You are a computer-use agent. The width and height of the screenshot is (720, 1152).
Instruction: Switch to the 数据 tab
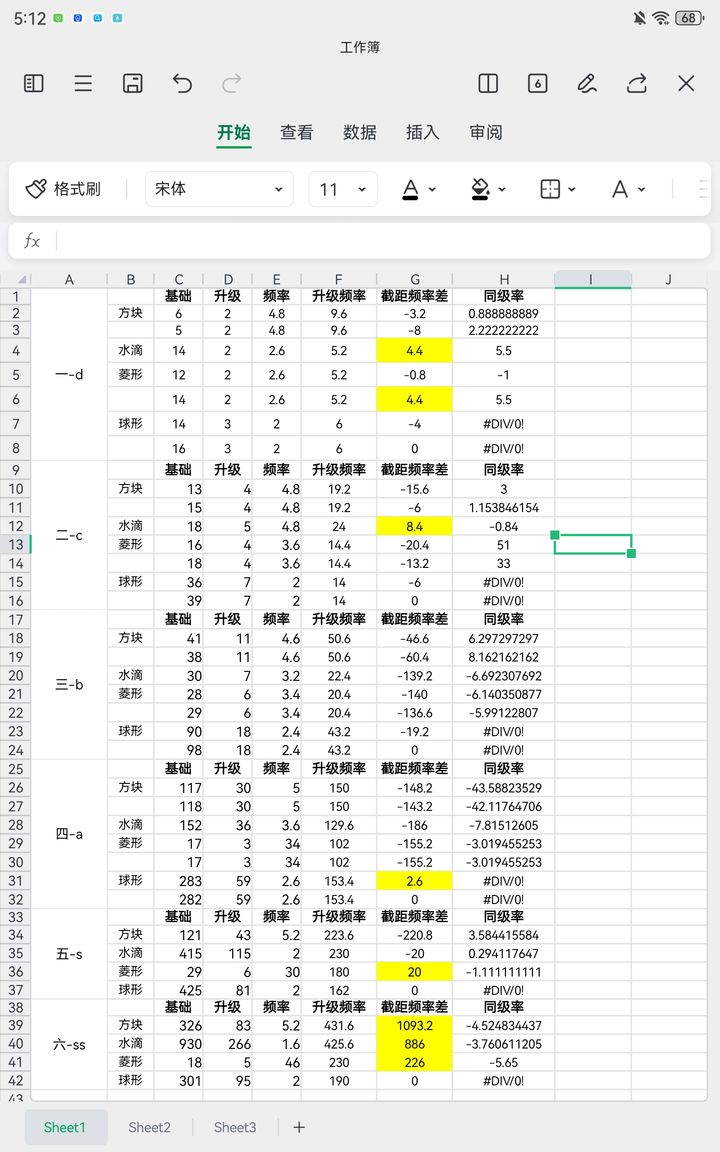[x=360, y=132]
